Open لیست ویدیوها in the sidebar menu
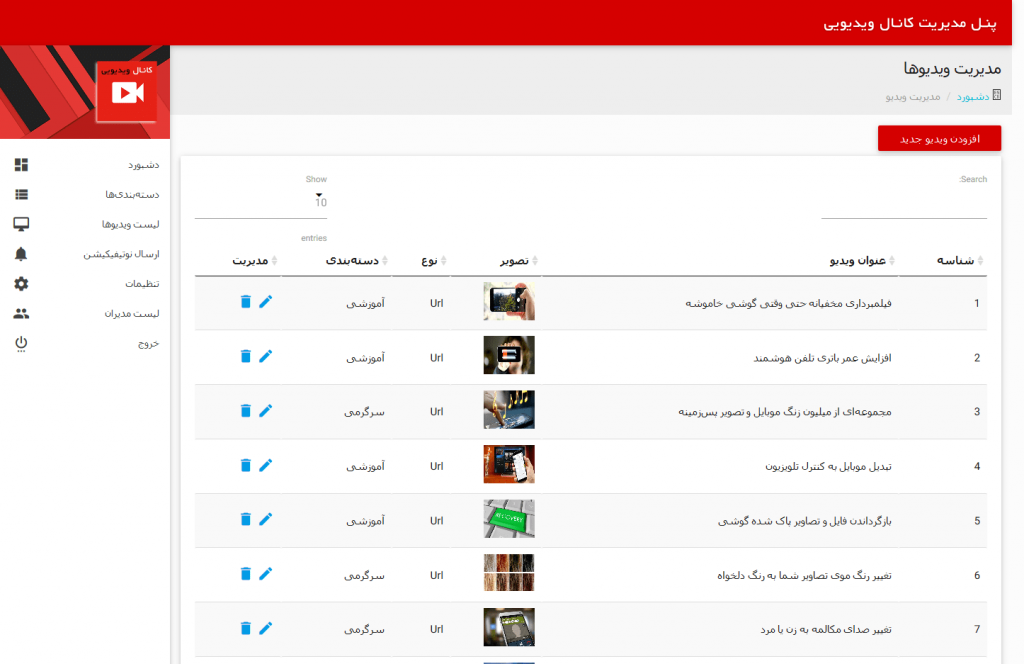The height and width of the screenshot is (664, 1024). pyautogui.click(x=131, y=224)
